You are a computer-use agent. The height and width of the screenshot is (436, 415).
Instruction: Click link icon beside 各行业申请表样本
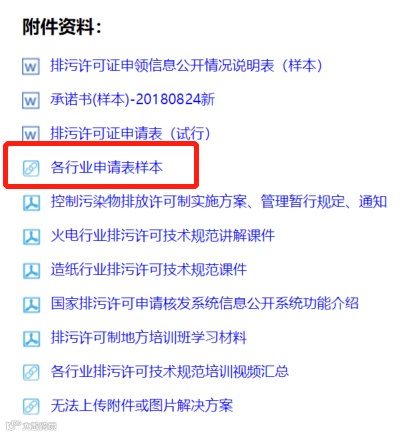click(31, 168)
